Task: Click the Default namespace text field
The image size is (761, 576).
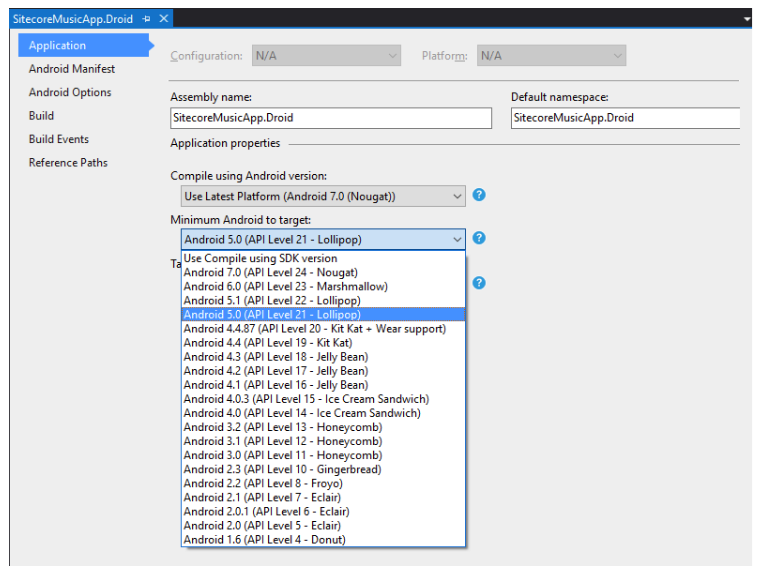Action: pos(624,118)
